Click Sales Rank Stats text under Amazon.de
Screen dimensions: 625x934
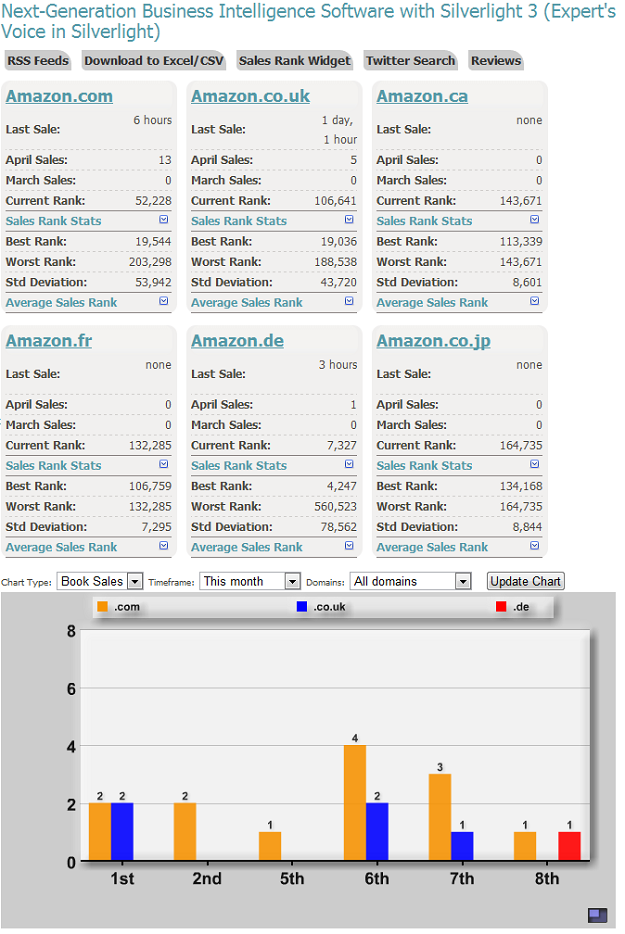point(239,466)
